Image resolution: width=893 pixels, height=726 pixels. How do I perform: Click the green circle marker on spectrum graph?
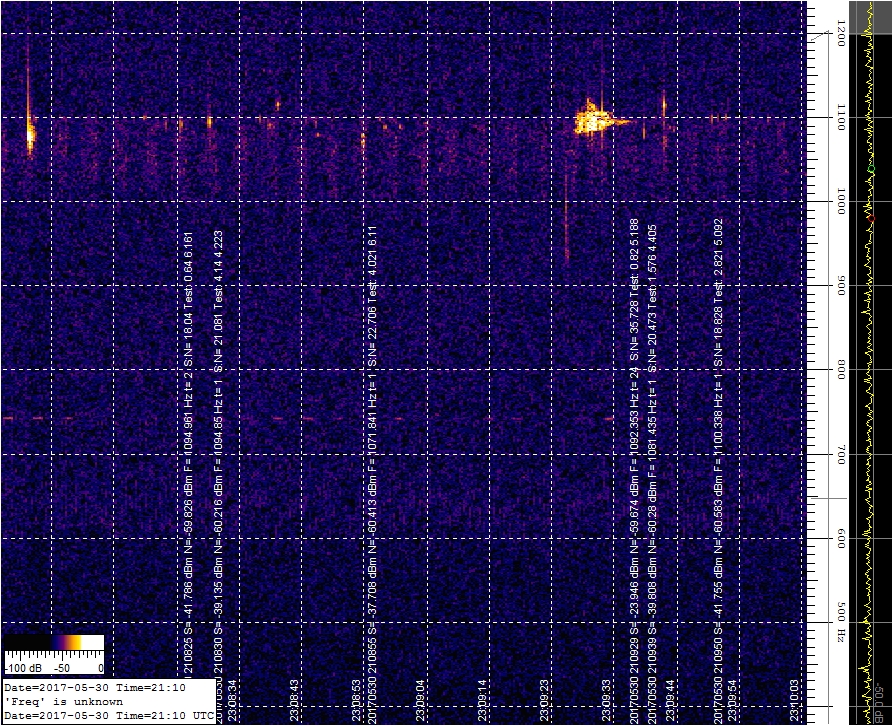[870, 170]
